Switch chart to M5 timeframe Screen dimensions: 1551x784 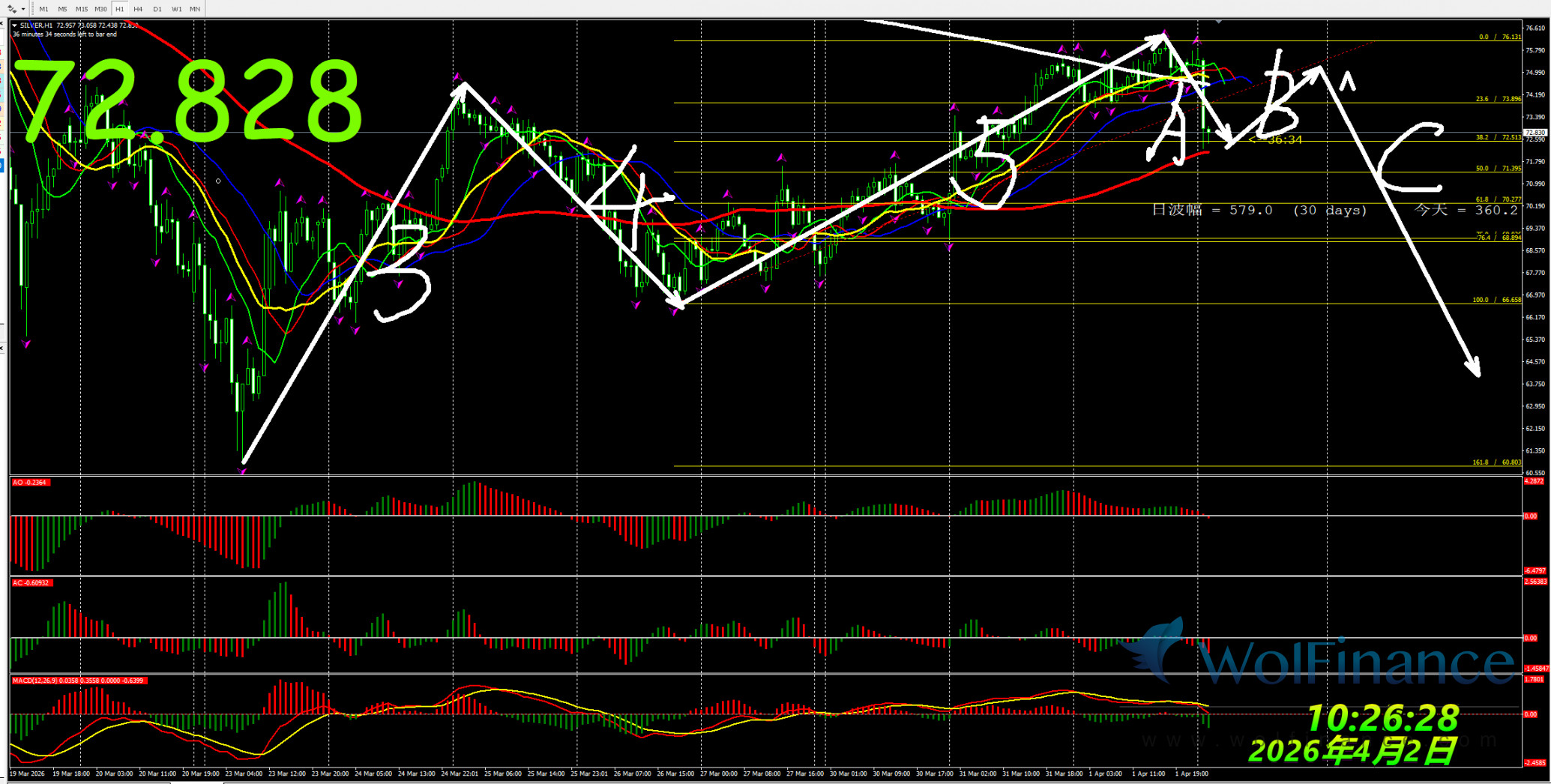pyautogui.click(x=62, y=9)
